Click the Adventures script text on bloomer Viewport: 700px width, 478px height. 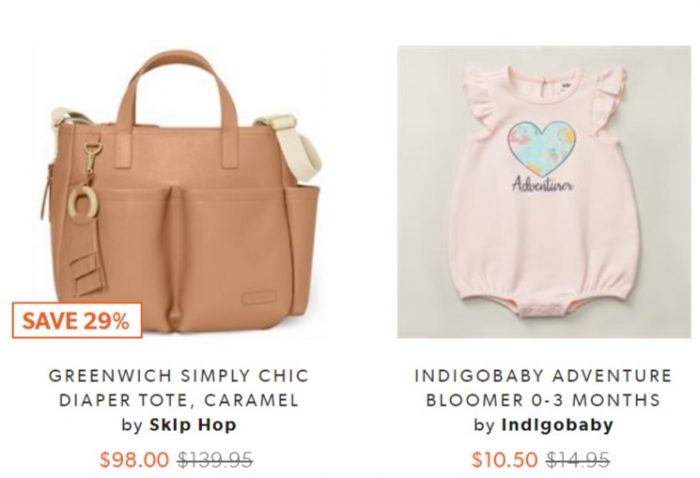(542, 184)
